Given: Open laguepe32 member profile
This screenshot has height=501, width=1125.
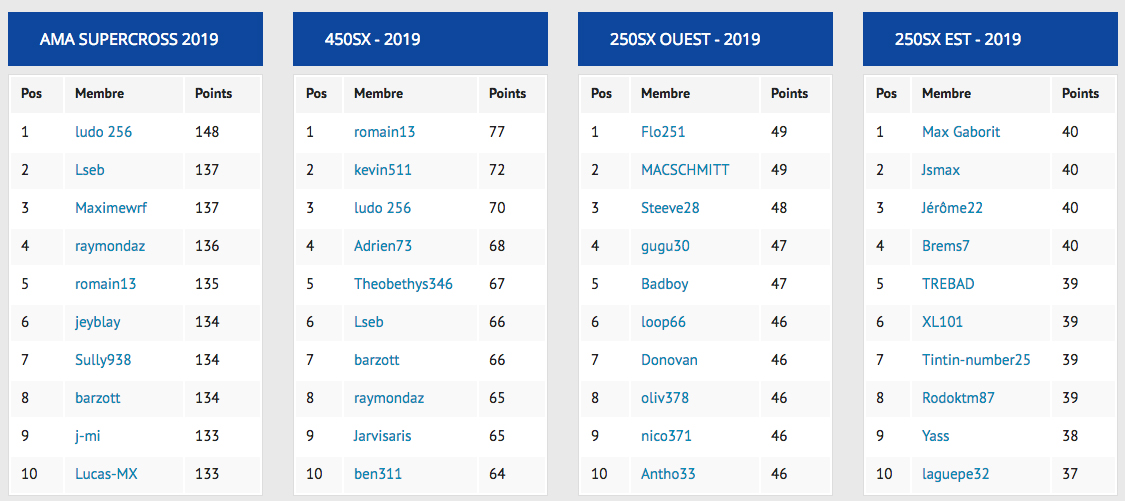Looking at the screenshot, I should (x=956, y=474).
